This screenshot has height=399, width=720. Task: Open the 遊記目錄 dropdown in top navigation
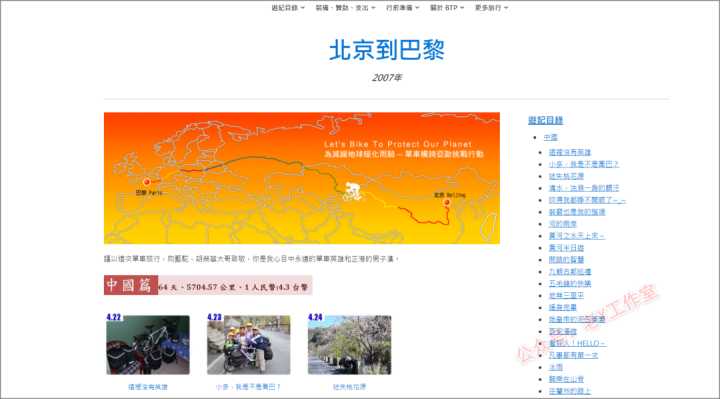pos(288,8)
